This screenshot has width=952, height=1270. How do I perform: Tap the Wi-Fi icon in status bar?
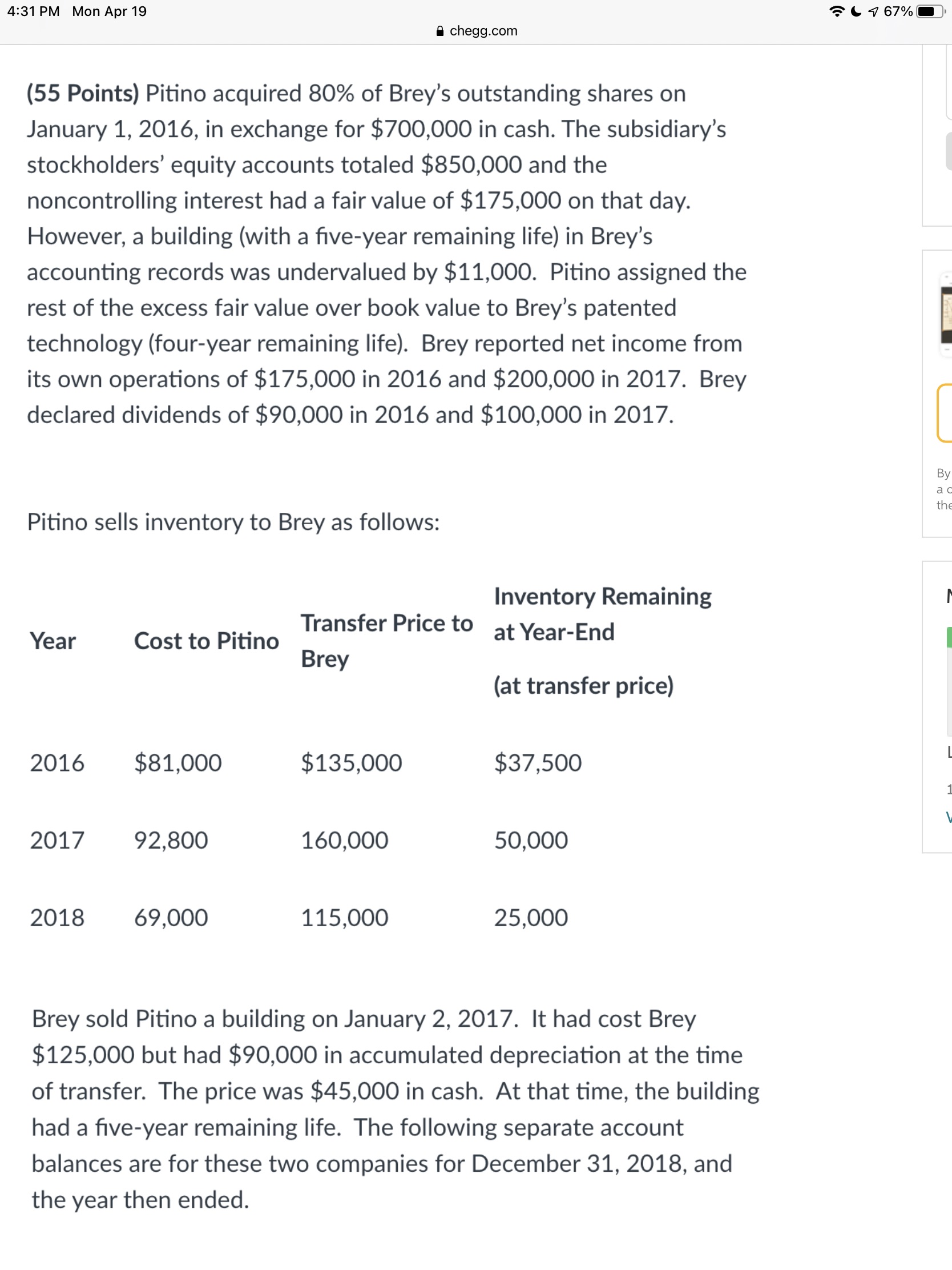[837, 11]
